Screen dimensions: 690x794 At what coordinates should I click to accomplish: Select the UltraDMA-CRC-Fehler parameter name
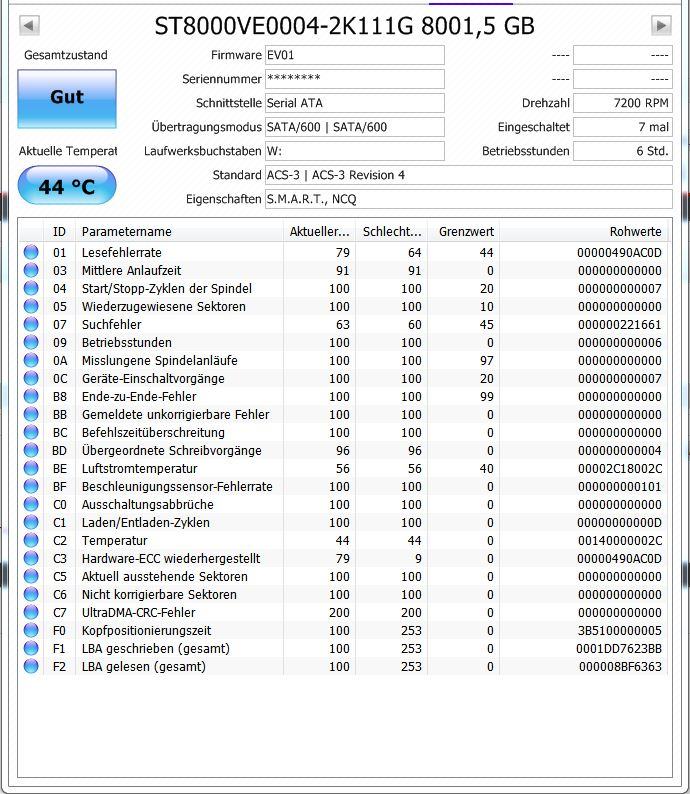138,612
